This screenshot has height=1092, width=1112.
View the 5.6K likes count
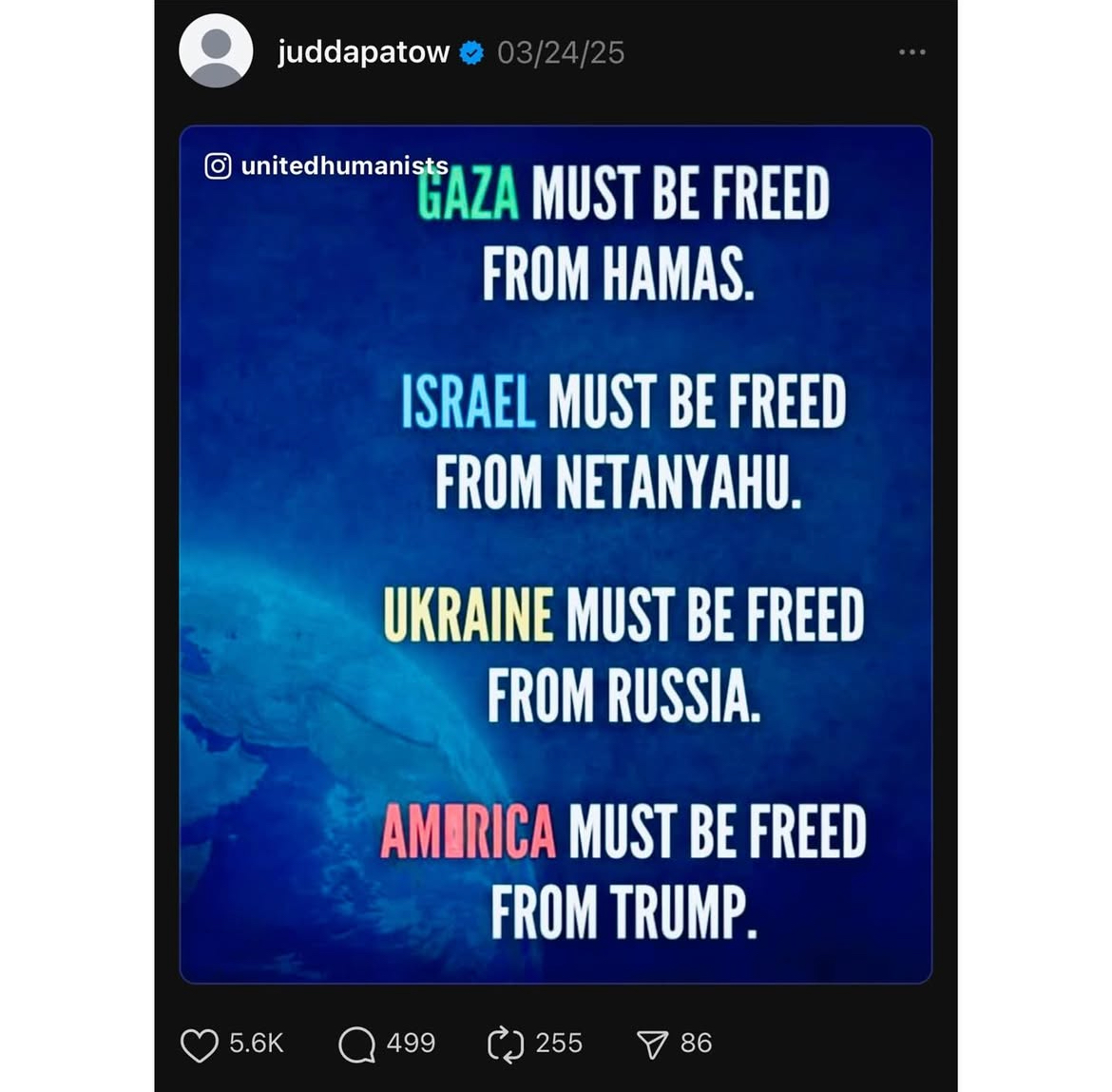coord(256,1044)
